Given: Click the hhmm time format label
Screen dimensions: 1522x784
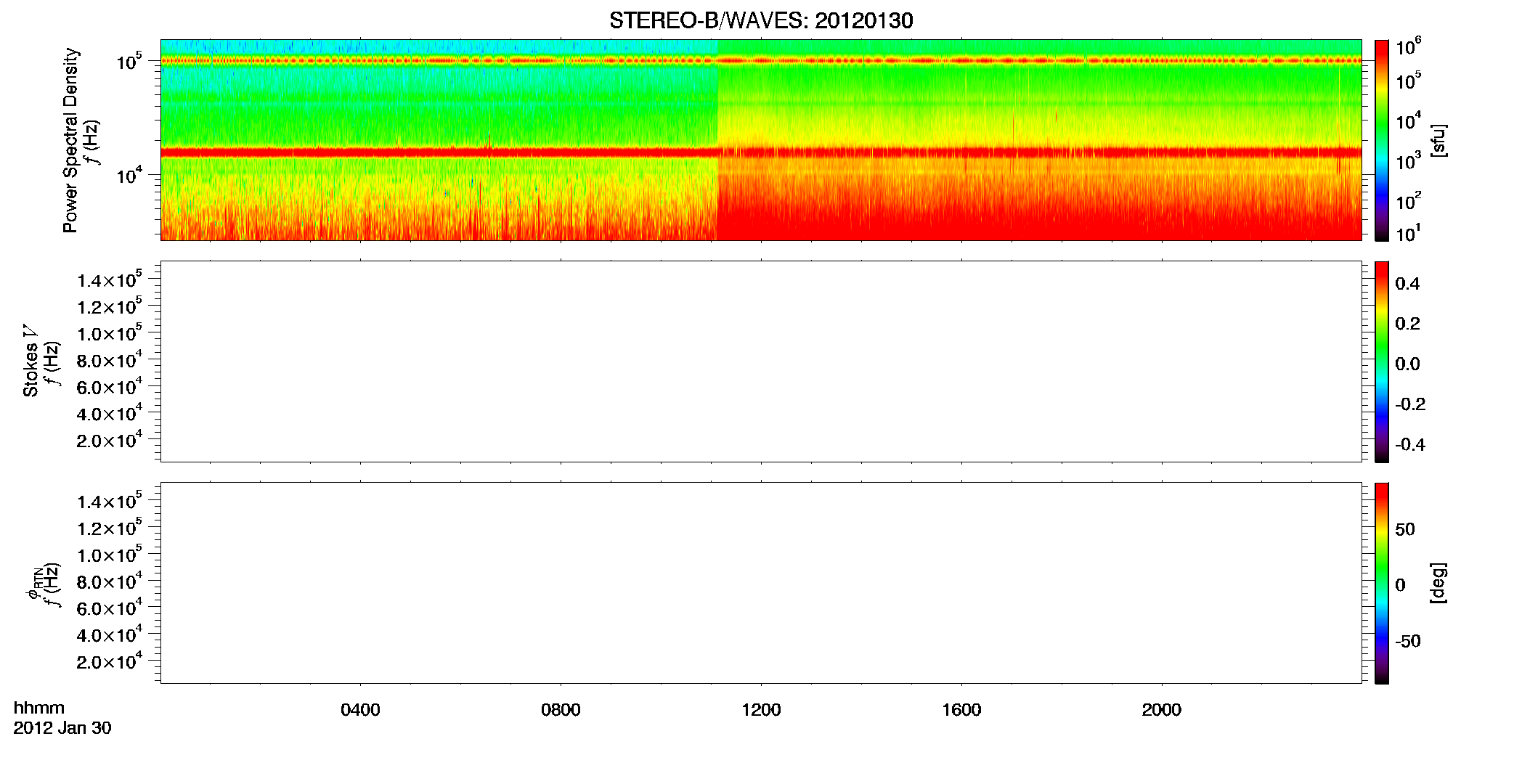Looking at the screenshot, I should (39, 708).
